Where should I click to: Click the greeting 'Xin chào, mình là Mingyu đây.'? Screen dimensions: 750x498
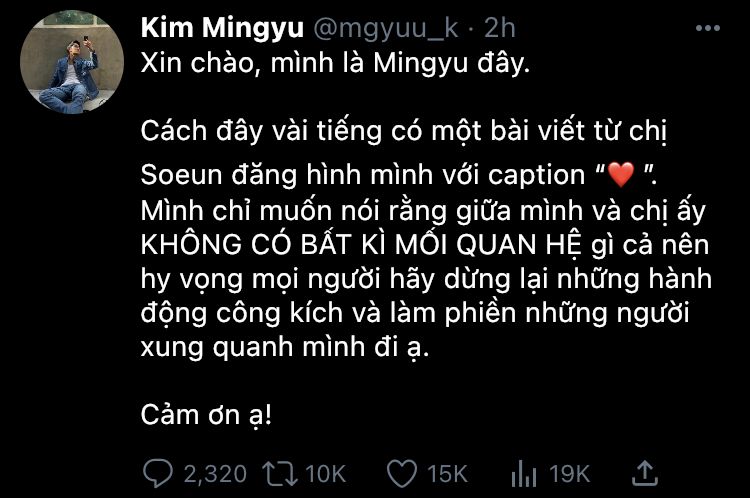(335, 64)
